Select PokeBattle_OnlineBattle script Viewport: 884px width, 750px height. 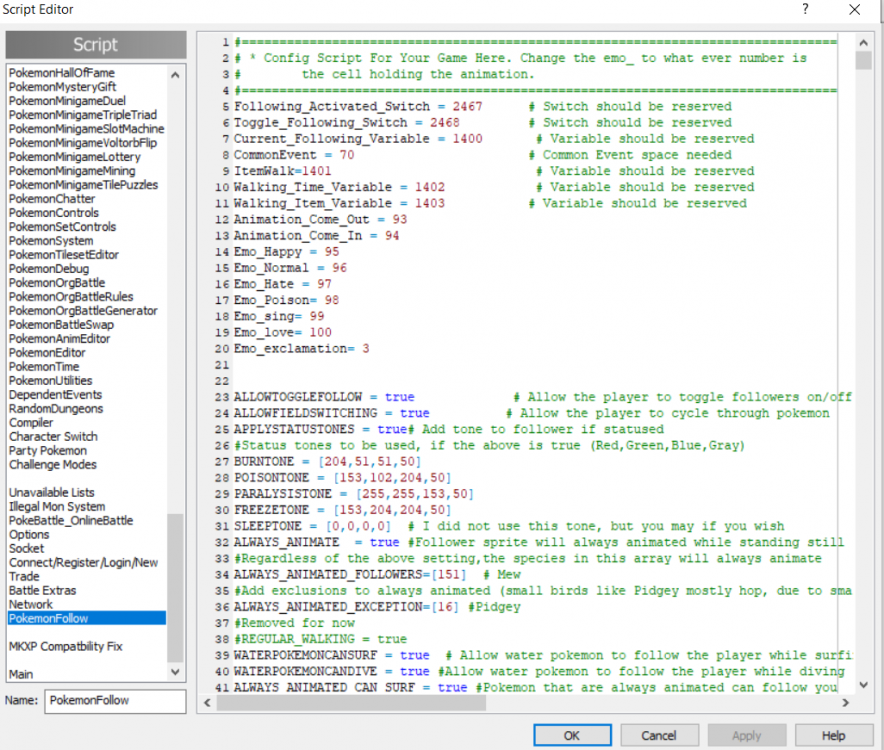click(71, 520)
